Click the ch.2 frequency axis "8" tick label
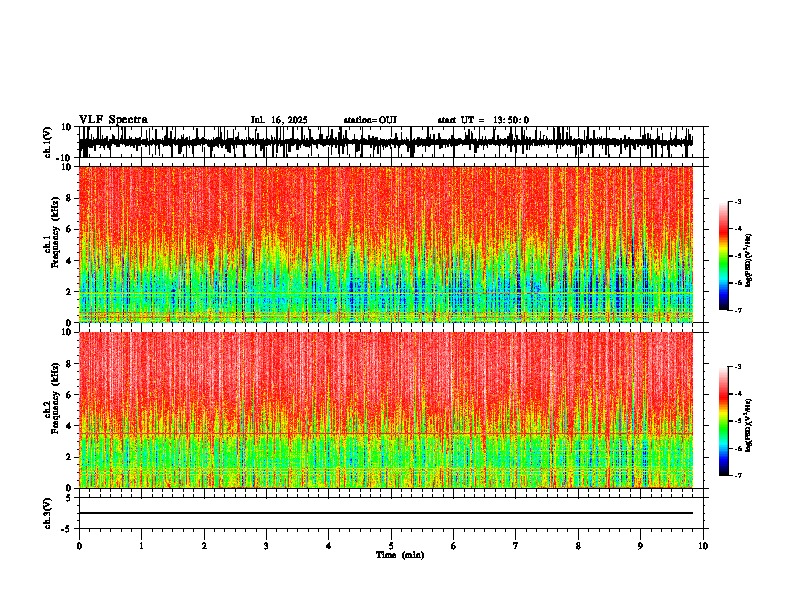The height and width of the screenshot is (612, 792). click(69, 364)
